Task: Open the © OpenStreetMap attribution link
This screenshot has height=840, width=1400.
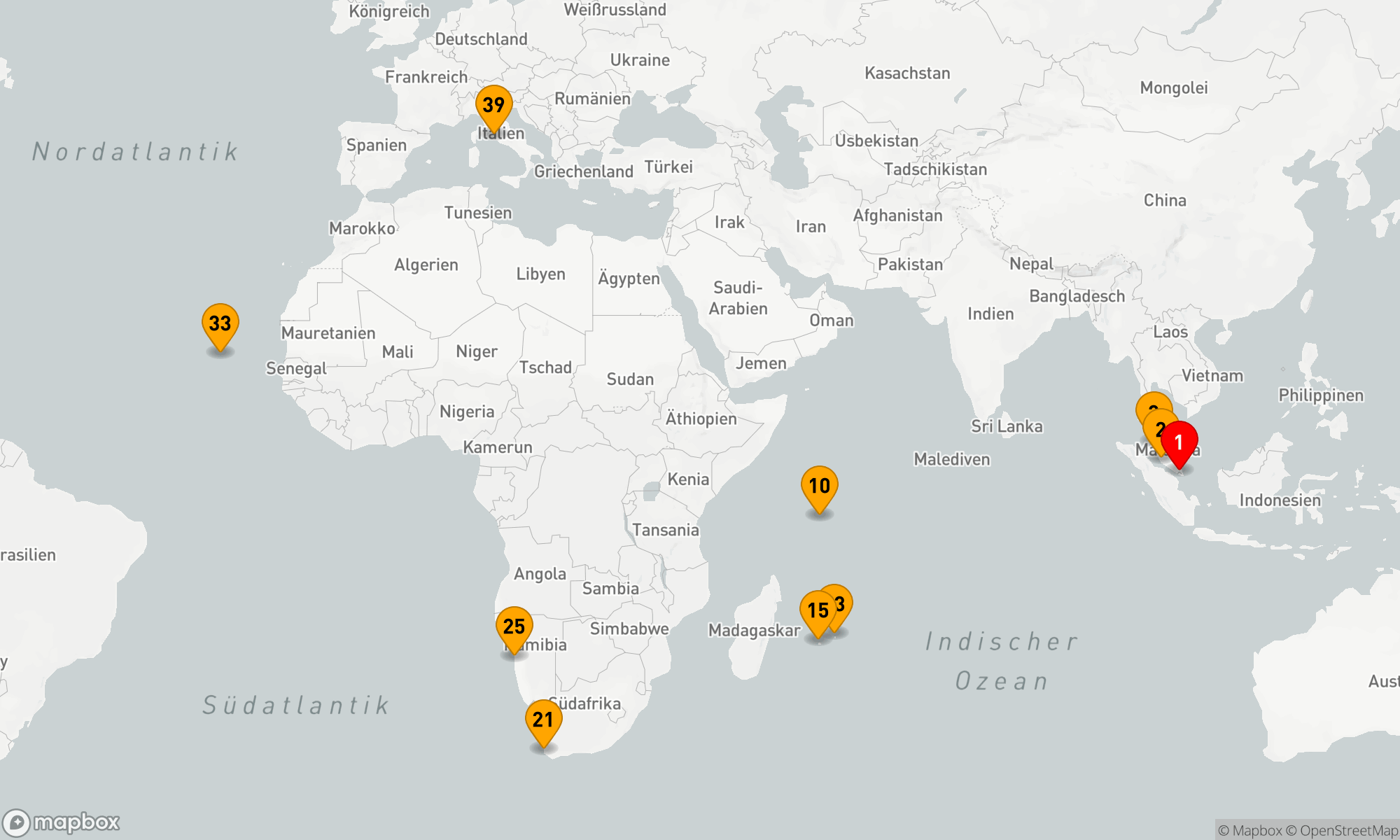Action: (1341, 831)
